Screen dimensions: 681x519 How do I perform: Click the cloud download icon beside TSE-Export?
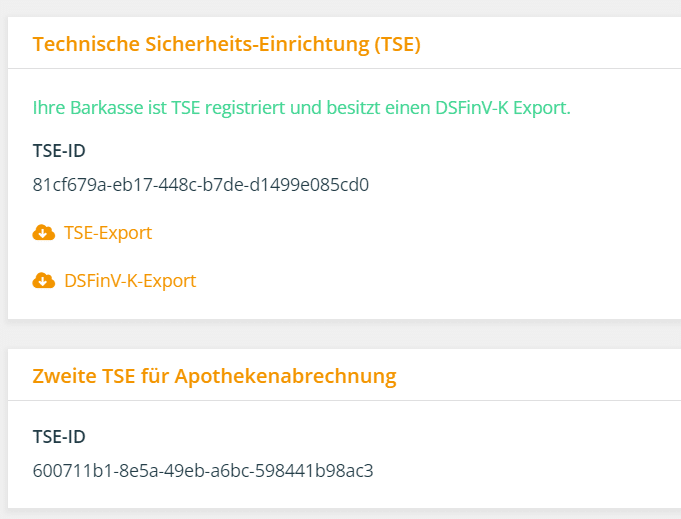[44, 233]
